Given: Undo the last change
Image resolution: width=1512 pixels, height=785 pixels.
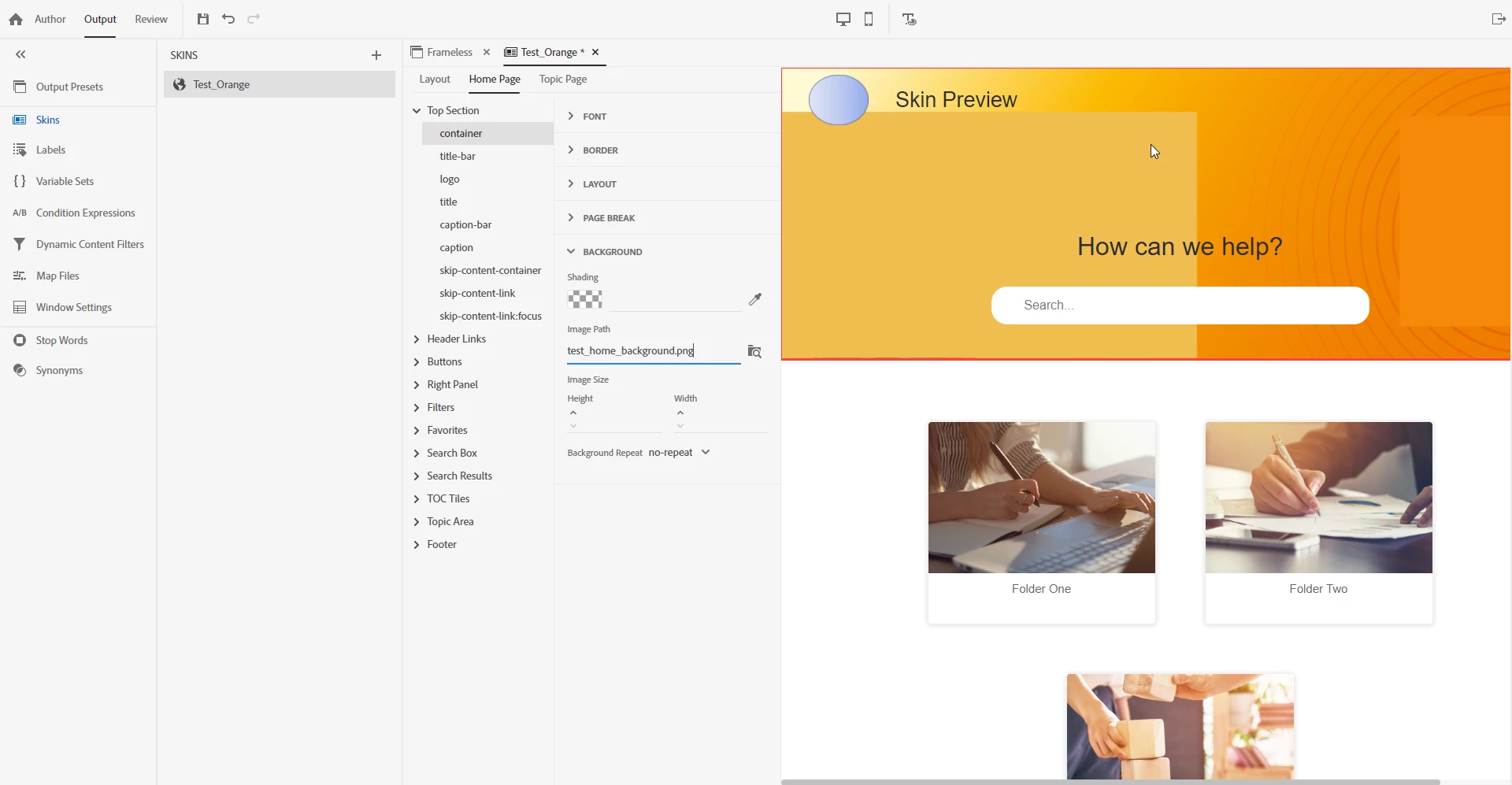Looking at the screenshot, I should 228,19.
